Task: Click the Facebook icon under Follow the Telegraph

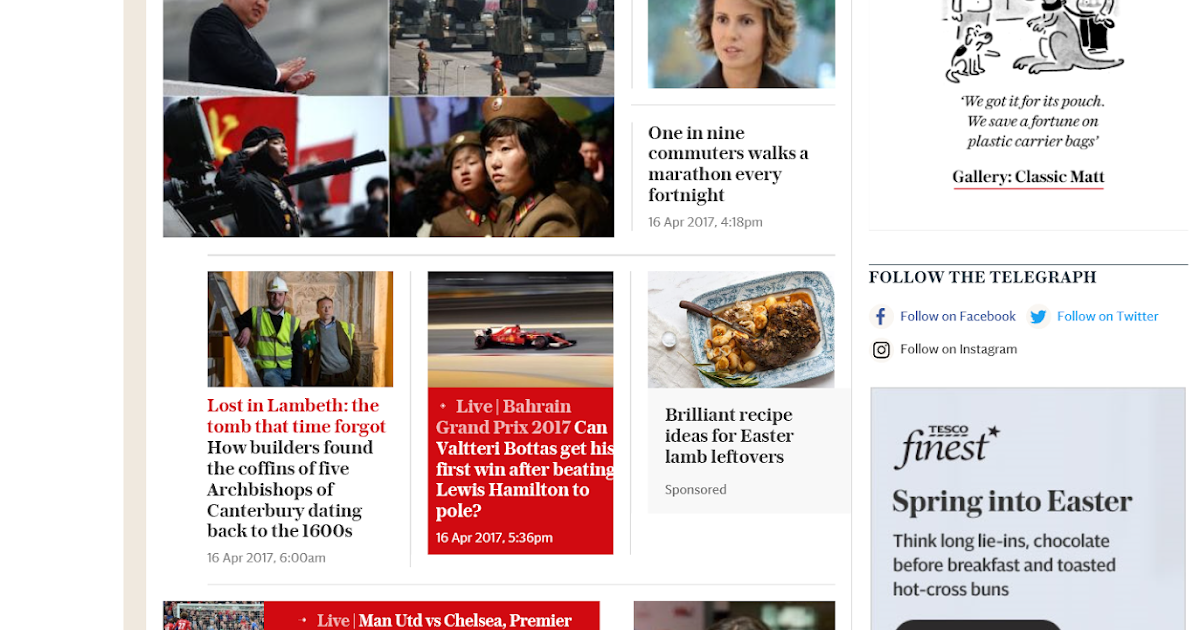Action: click(881, 317)
